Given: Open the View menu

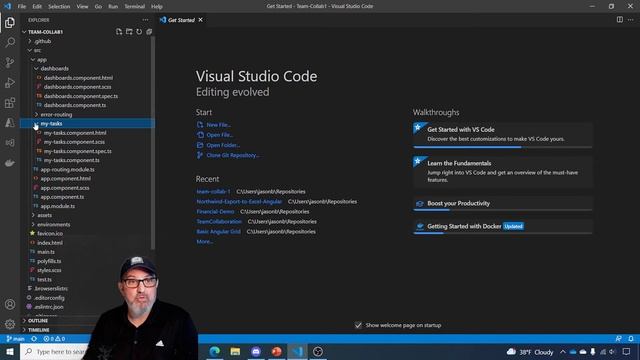Looking at the screenshot, I should tap(82, 7).
